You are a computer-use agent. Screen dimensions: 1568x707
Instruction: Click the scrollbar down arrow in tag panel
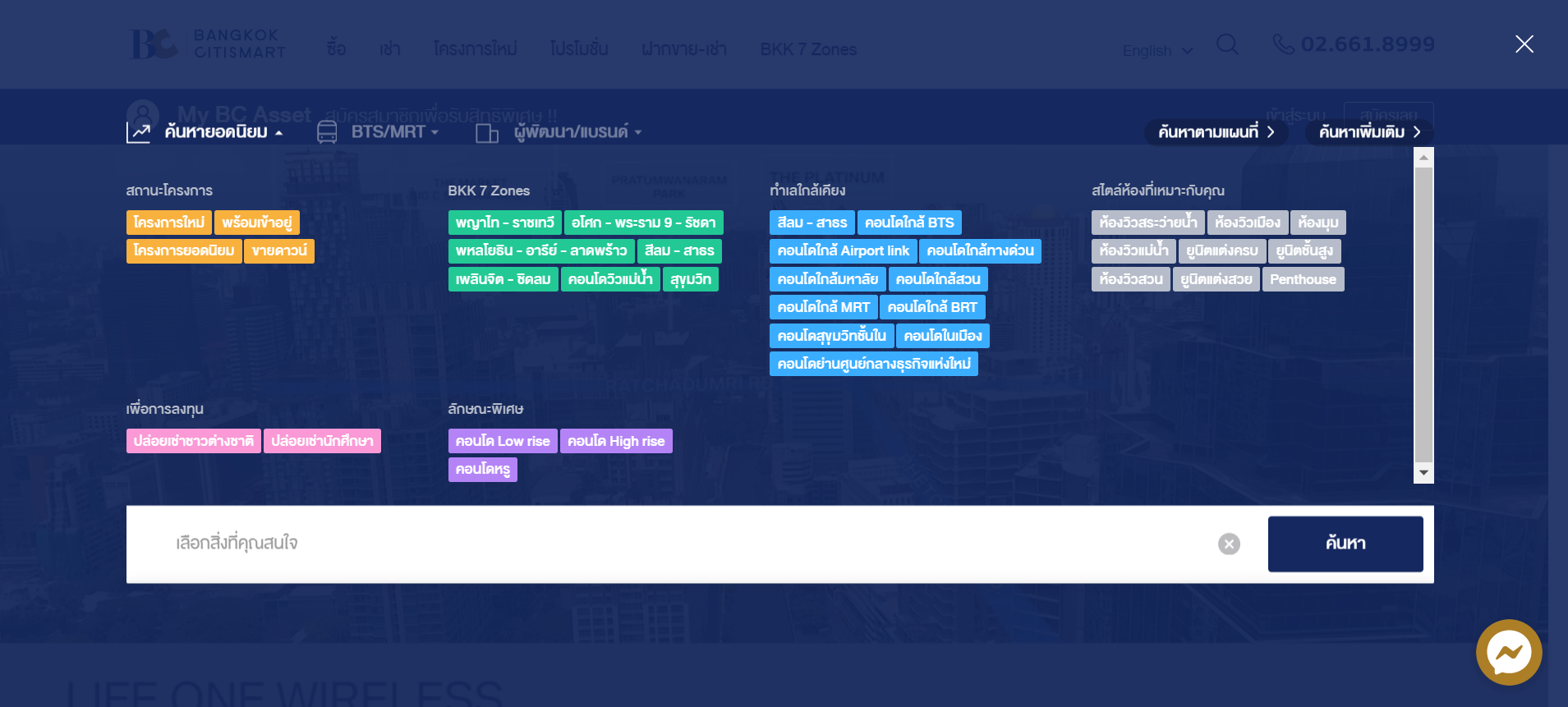click(x=1423, y=473)
